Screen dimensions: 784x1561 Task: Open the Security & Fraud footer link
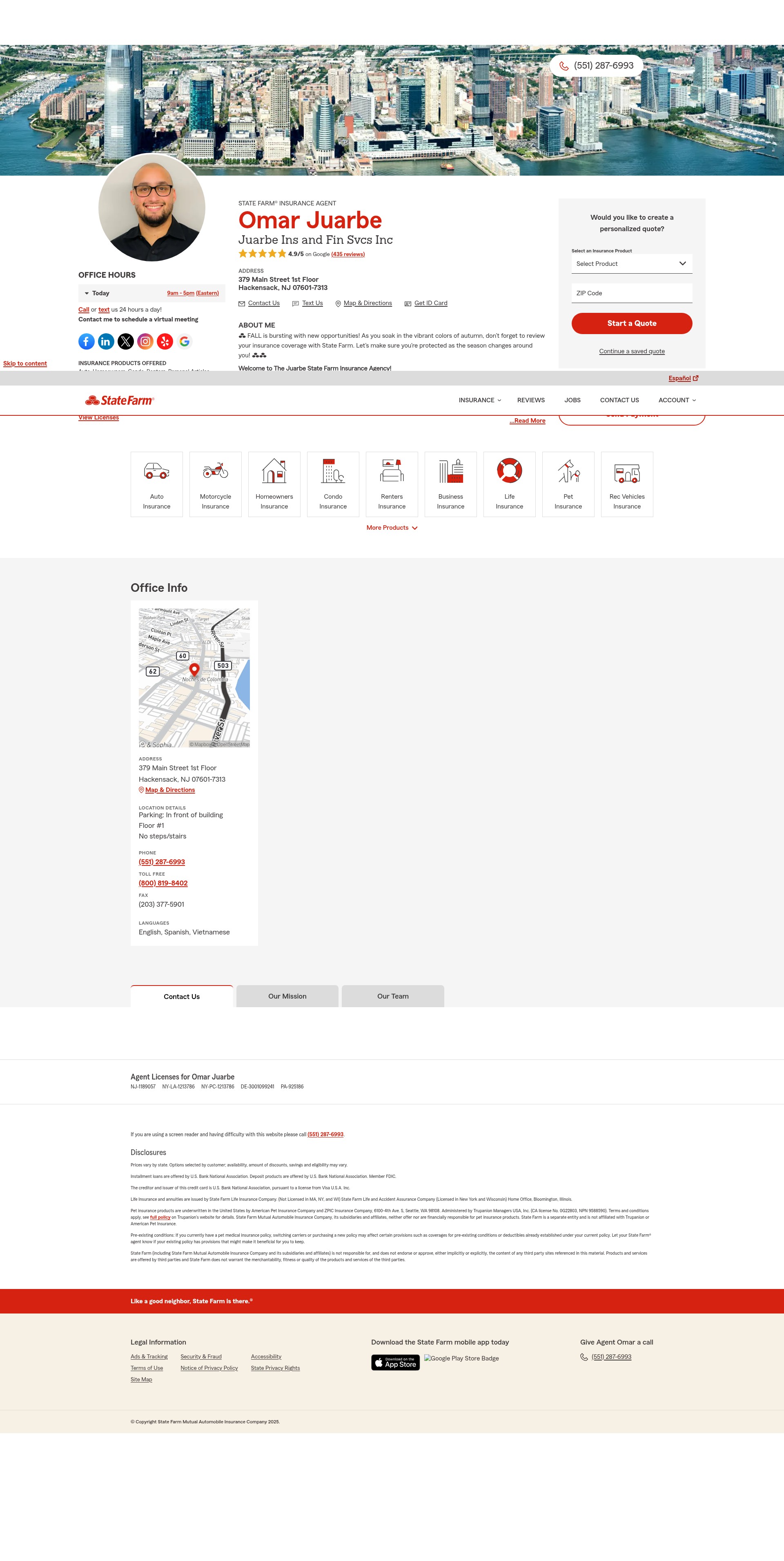201,1357
